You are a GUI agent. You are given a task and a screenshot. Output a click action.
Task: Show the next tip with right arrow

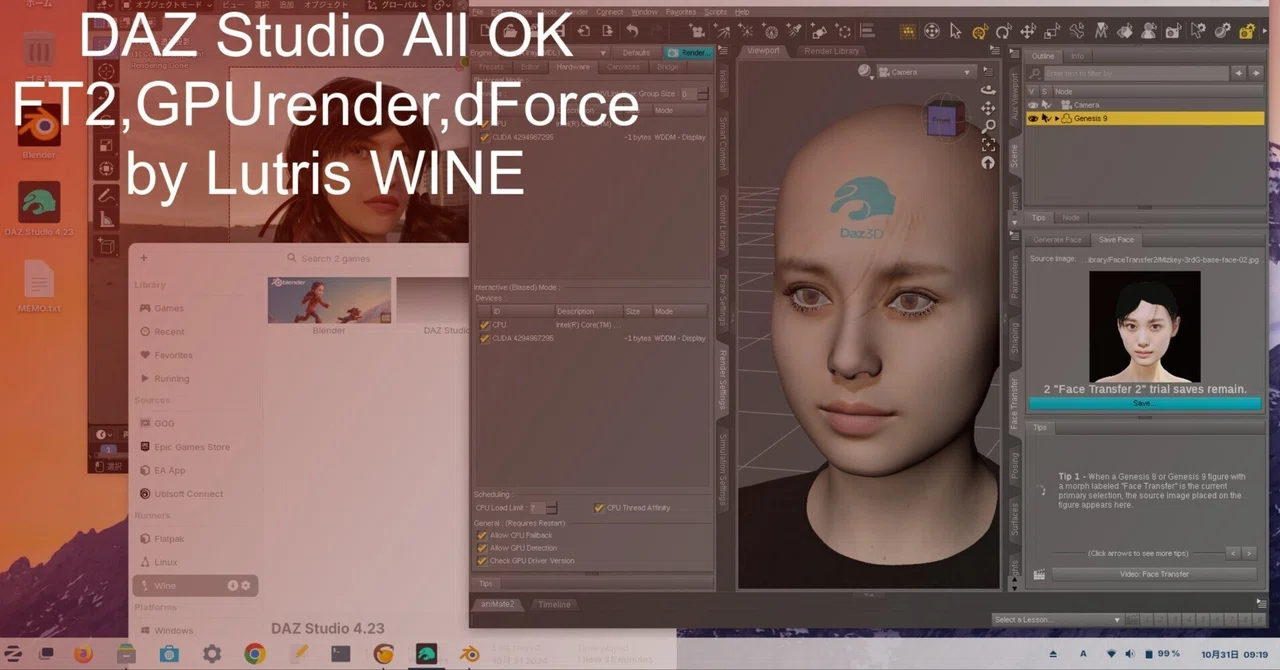click(x=1249, y=553)
